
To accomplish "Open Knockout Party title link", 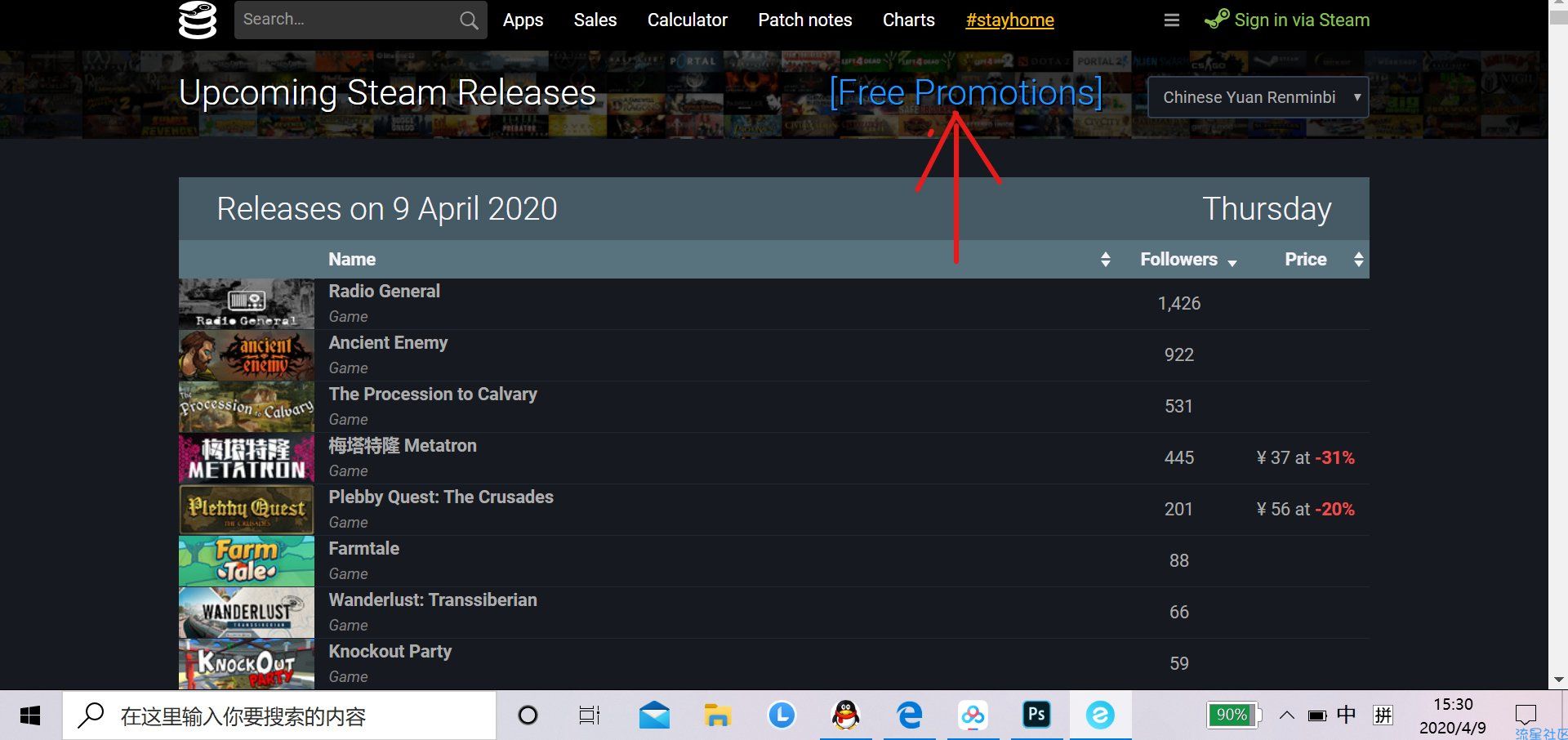I will coord(390,651).
